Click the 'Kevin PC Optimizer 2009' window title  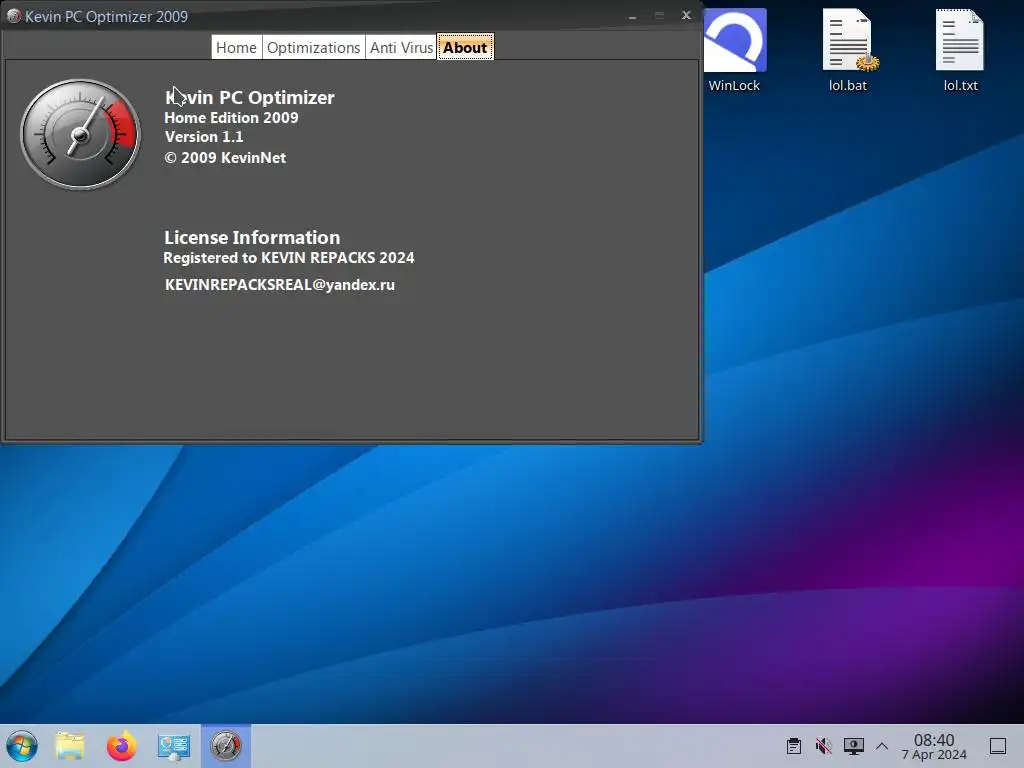click(x=106, y=16)
